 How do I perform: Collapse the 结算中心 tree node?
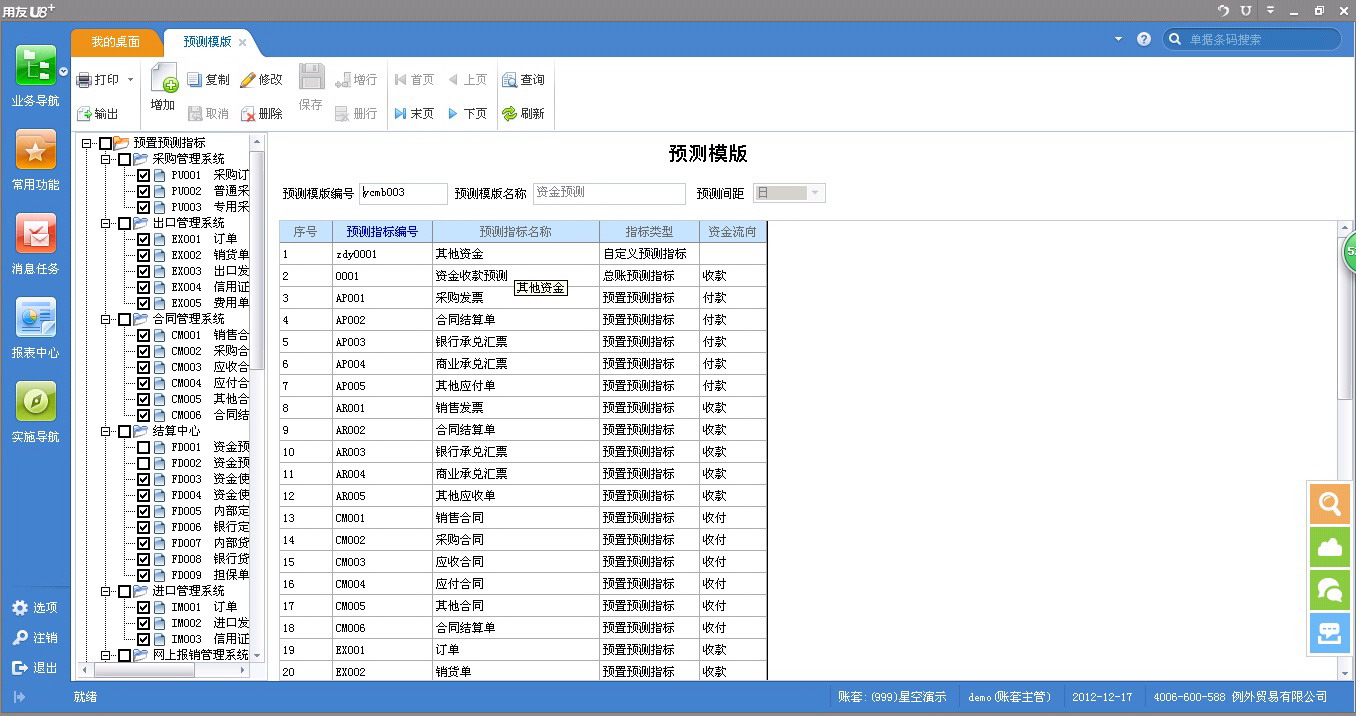(107, 431)
